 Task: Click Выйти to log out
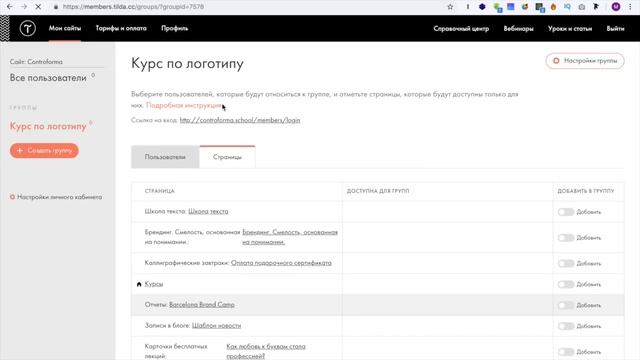coord(615,29)
